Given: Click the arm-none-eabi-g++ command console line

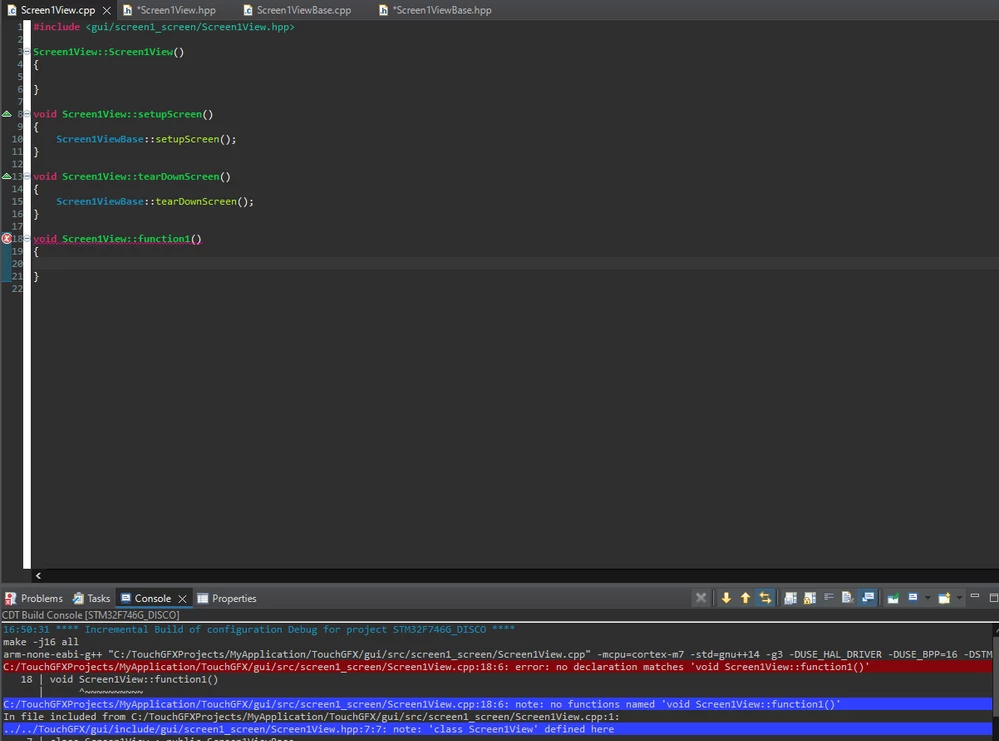Looking at the screenshot, I should pyautogui.click(x=497, y=654).
